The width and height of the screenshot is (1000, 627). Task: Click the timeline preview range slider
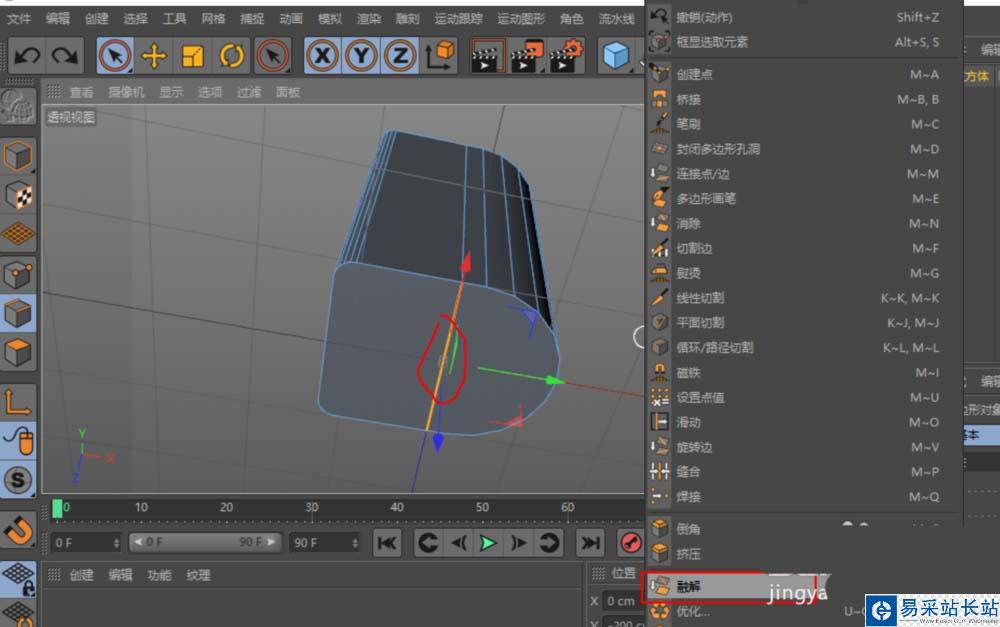tap(205, 542)
